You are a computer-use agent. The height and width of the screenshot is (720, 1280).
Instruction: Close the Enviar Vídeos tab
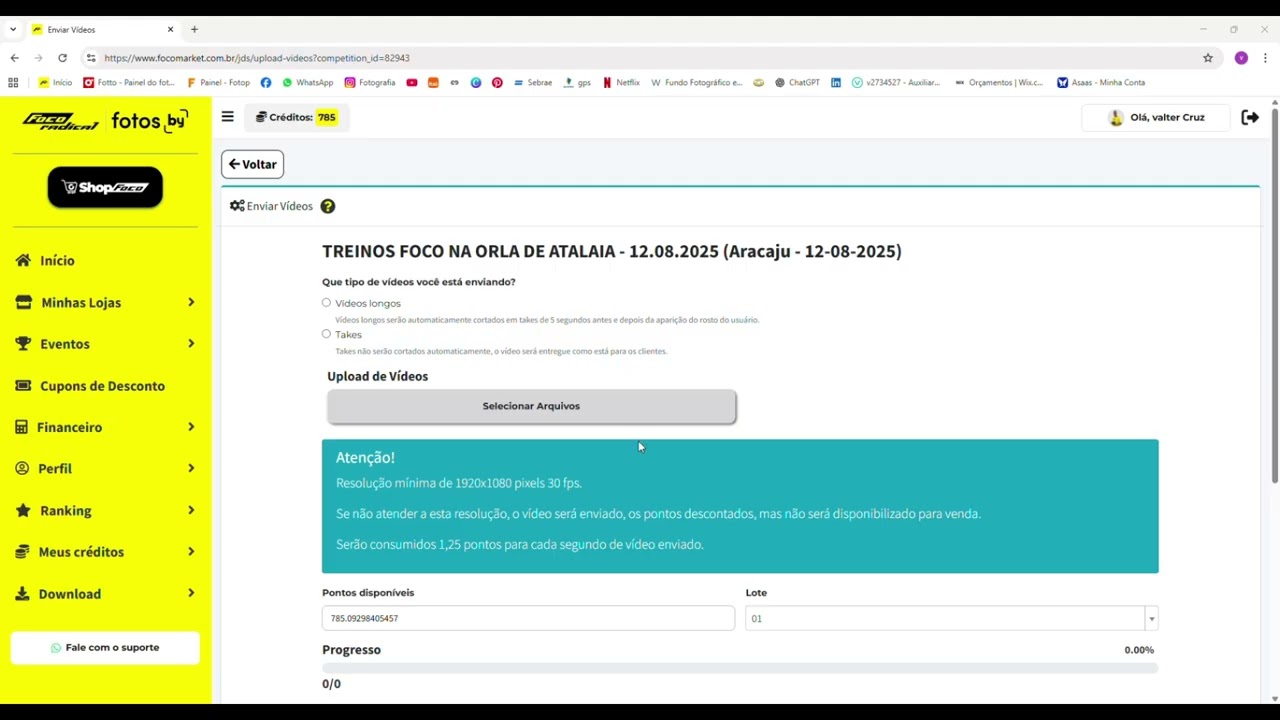click(170, 30)
